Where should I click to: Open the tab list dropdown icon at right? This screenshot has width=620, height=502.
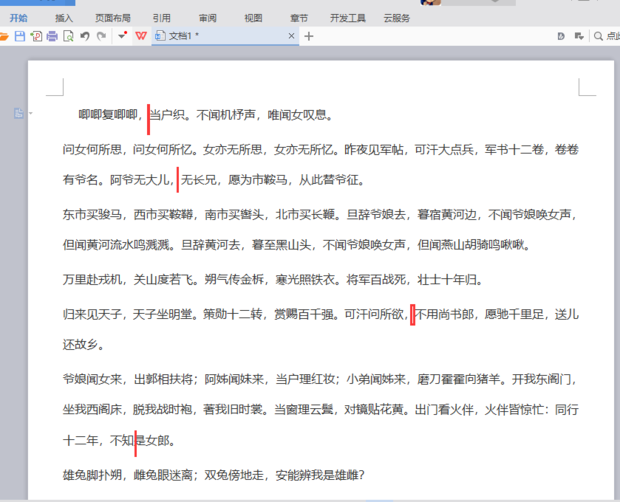point(579,36)
